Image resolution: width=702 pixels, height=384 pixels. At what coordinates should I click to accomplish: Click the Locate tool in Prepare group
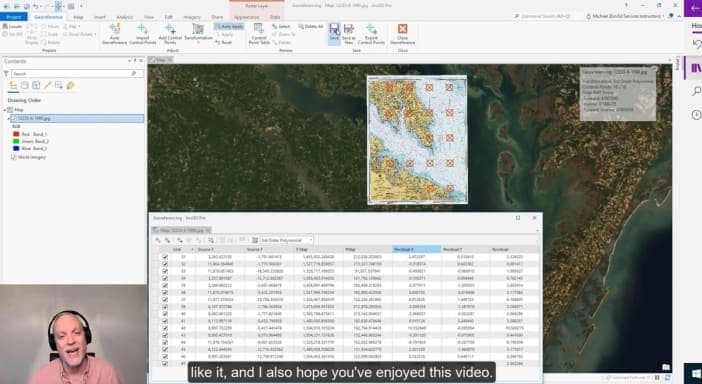click(x=12, y=26)
